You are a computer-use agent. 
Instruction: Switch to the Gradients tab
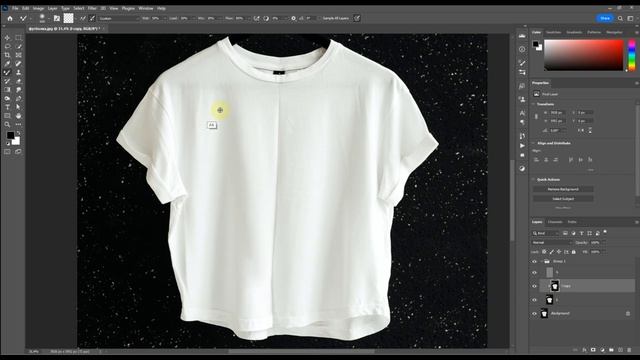click(574, 32)
